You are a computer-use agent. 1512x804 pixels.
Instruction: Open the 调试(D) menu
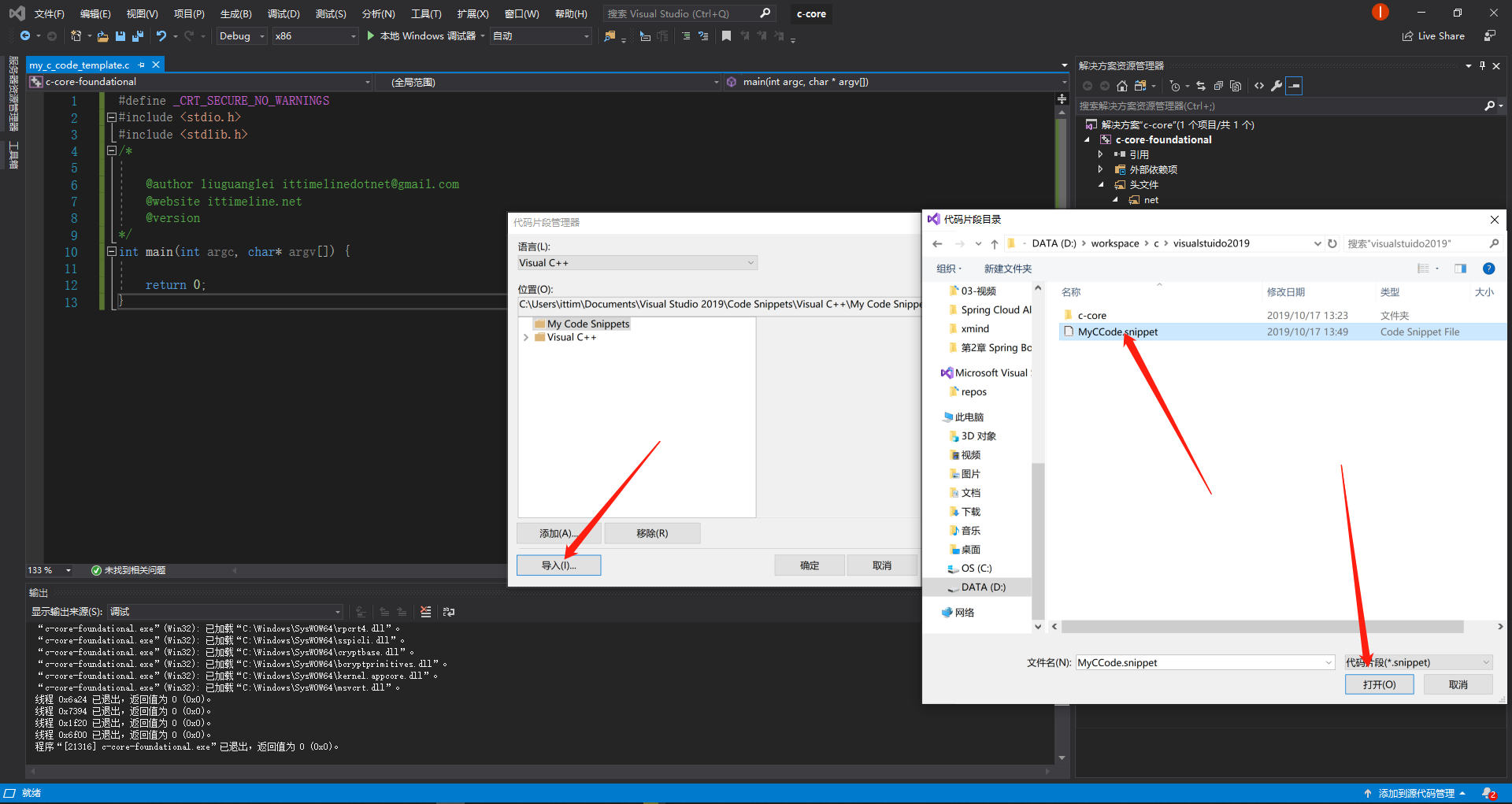click(283, 14)
